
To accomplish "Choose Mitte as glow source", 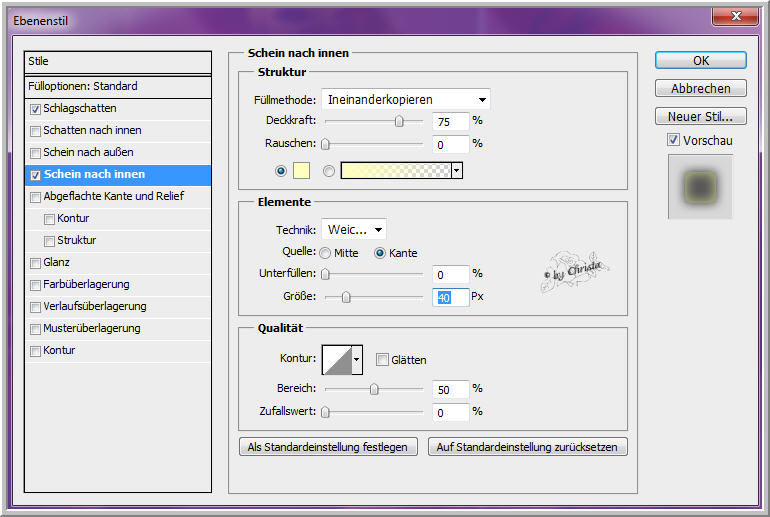I will (325, 253).
